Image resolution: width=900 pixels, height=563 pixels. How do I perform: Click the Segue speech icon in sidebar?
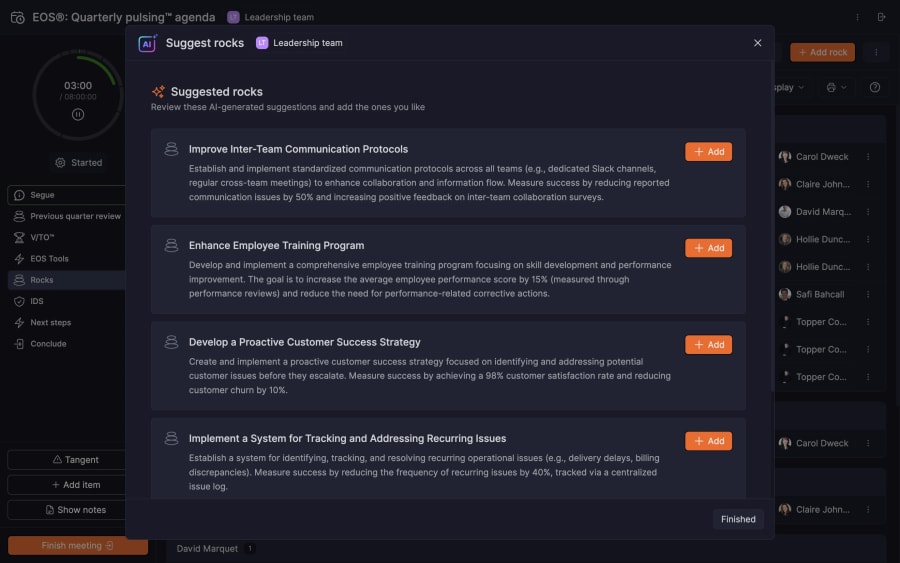[19, 195]
